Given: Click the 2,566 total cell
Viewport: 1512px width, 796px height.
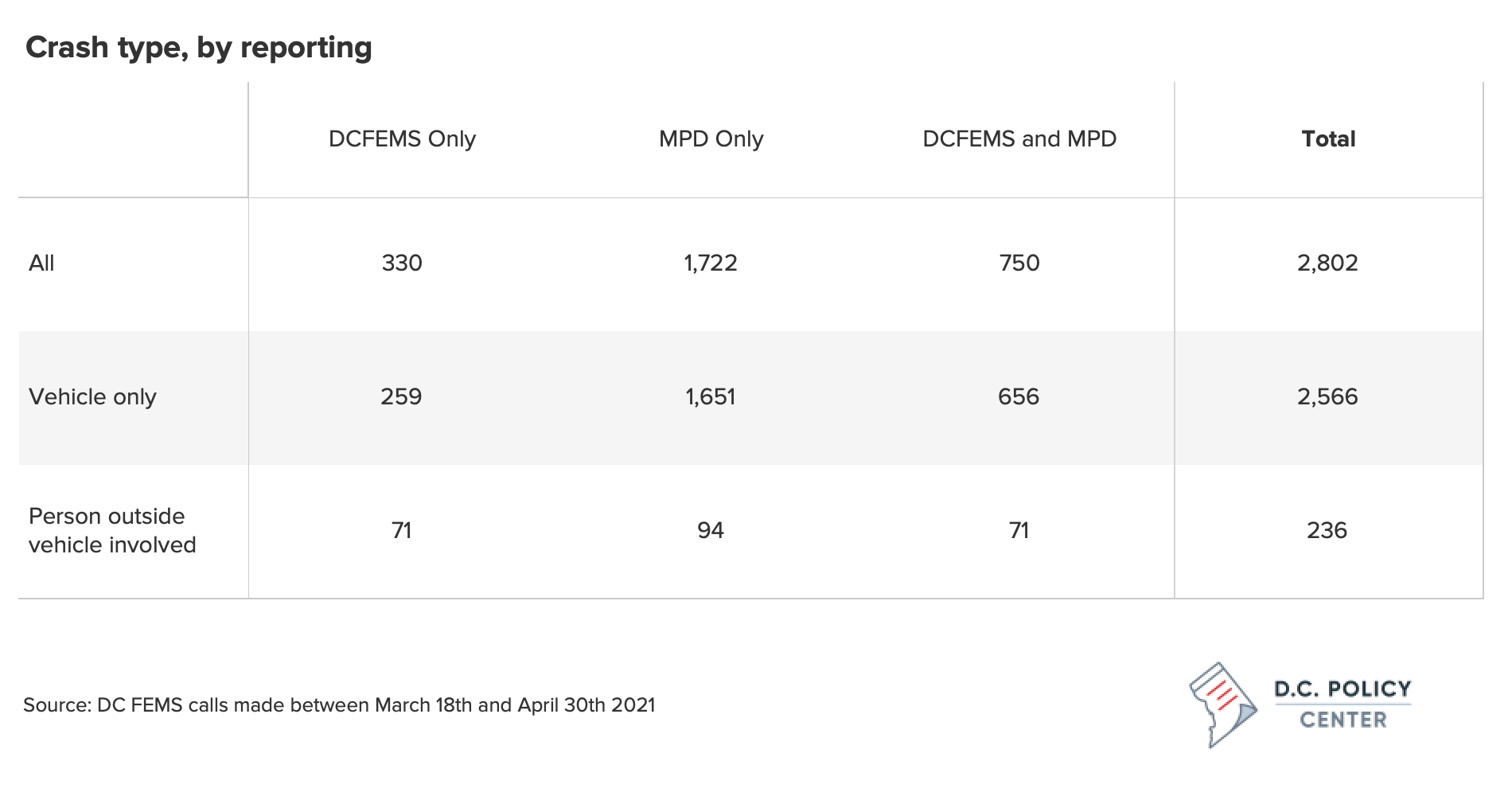Looking at the screenshot, I should coord(1327,396).
